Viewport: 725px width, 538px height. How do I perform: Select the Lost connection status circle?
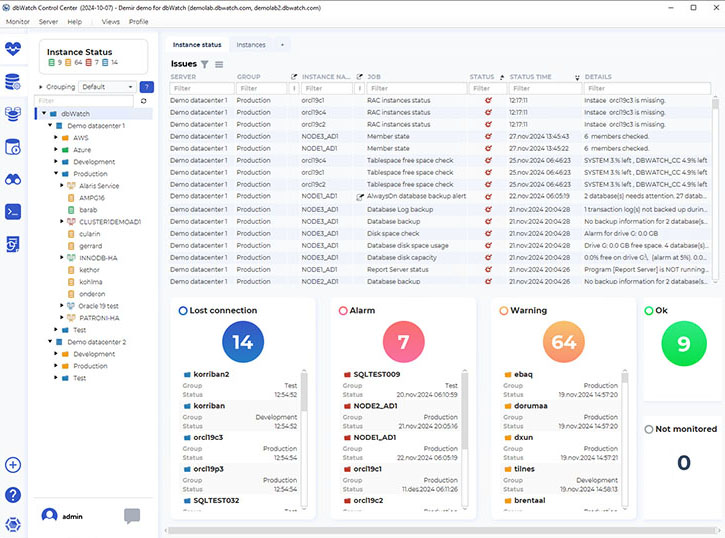click(x=183, y=311)
